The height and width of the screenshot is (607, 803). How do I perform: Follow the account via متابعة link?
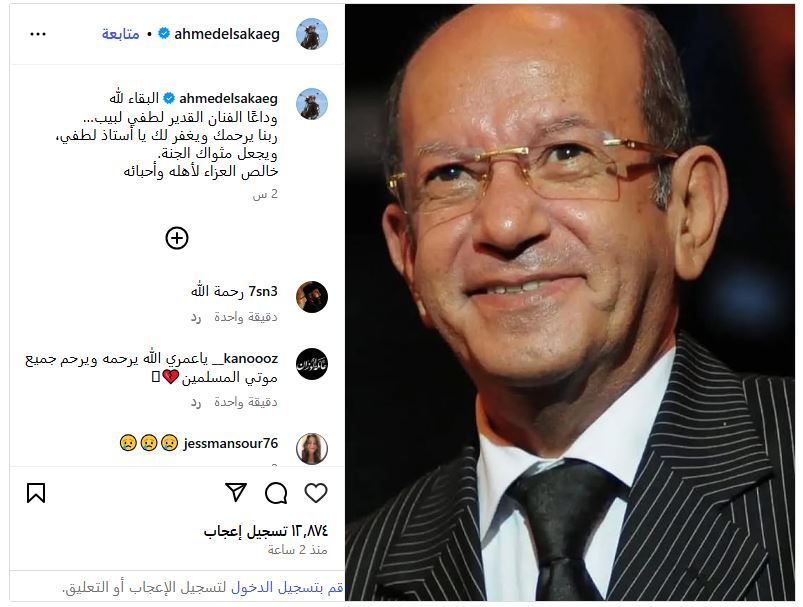pyautogui.click(x=121, y=34)
